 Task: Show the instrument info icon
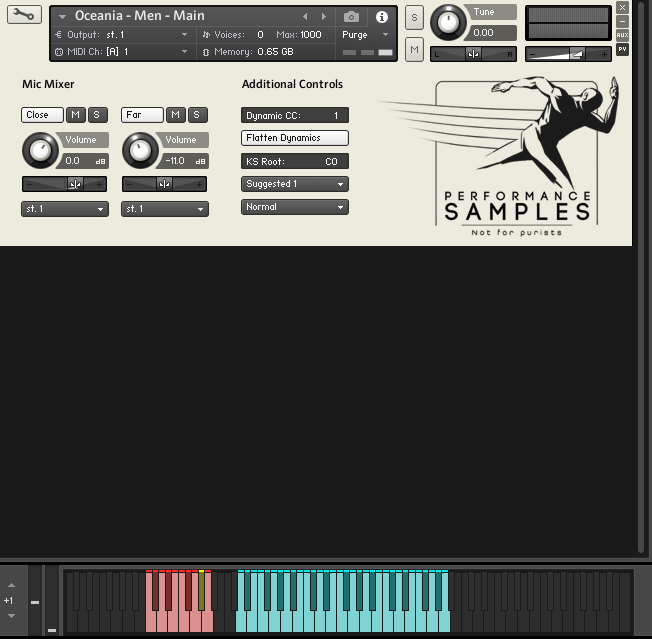click(x=382, y=17)
